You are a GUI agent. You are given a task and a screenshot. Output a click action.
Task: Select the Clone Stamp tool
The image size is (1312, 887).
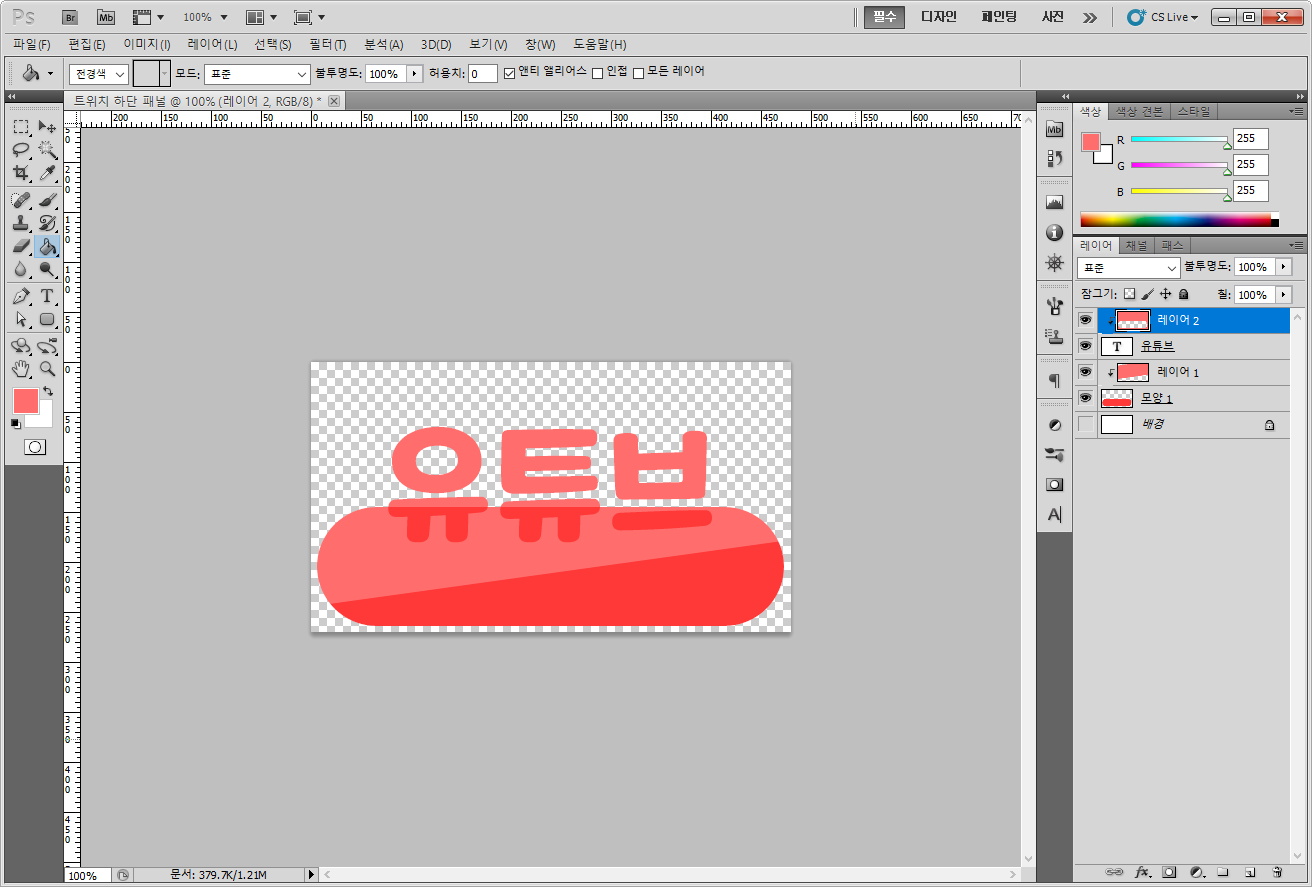(21, 223)
